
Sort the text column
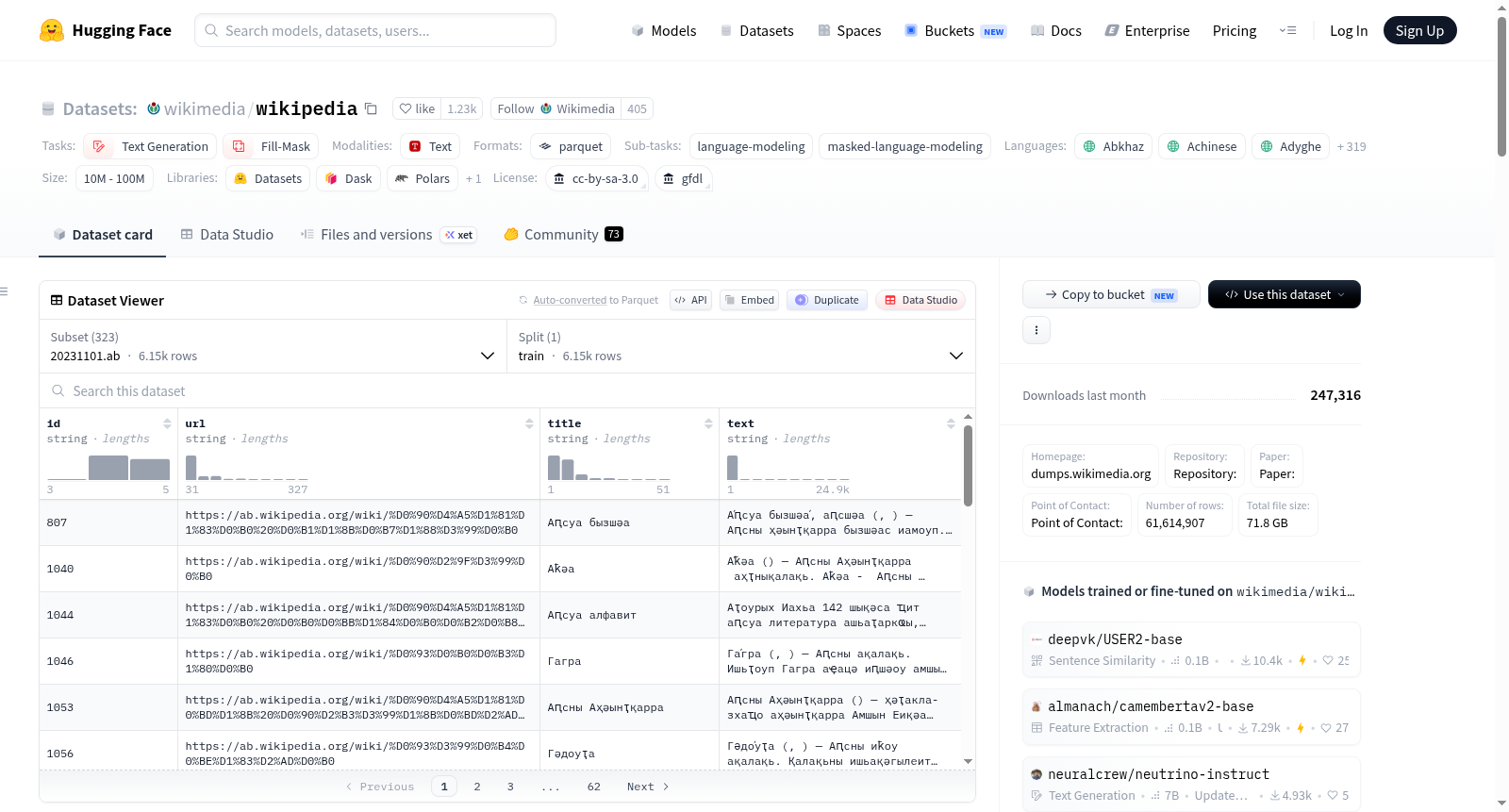(951, 423)
